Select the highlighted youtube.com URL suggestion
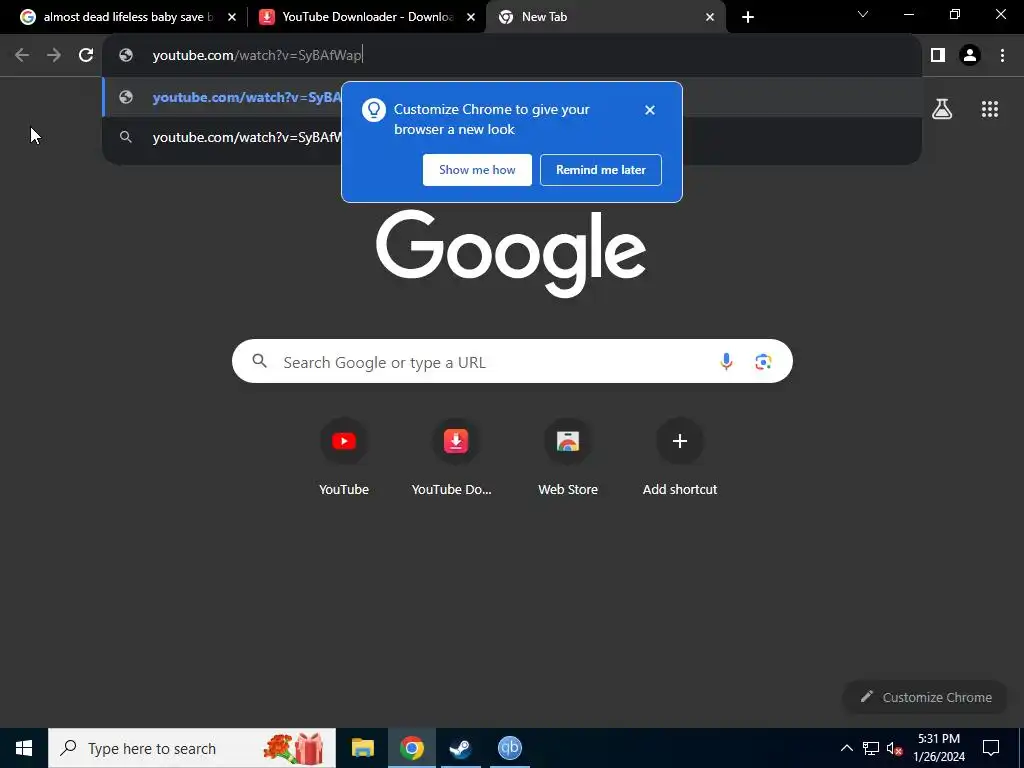This screenshot has height=768, width=1024. coord(512,97)
